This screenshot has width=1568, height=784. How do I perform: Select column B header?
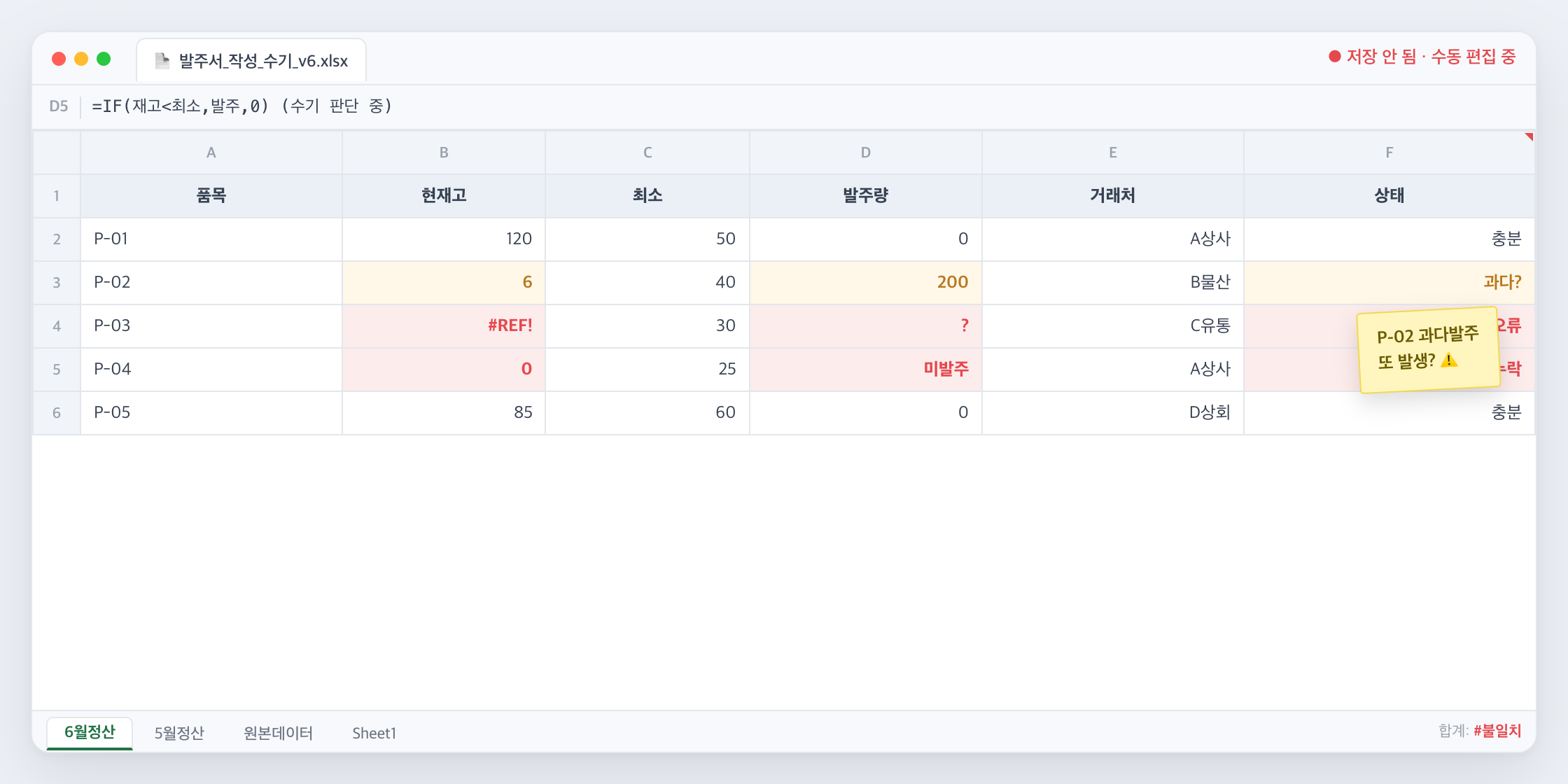[444, 153]
